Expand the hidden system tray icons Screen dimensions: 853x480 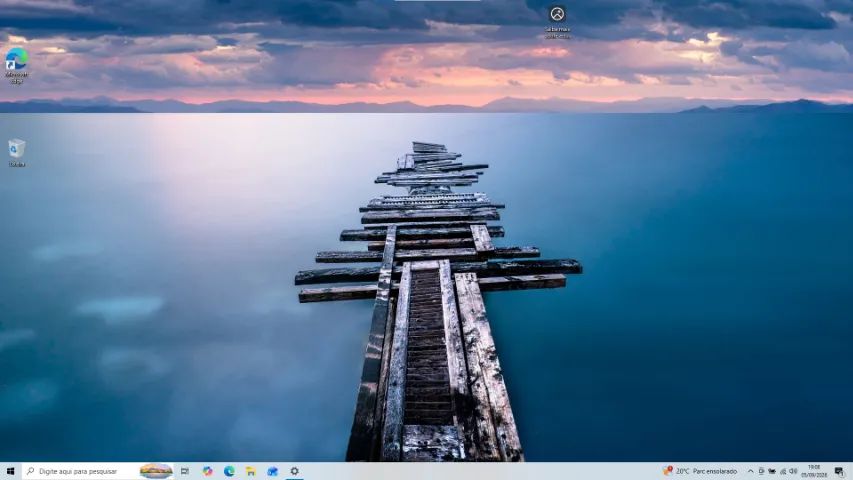click(750, 471)
